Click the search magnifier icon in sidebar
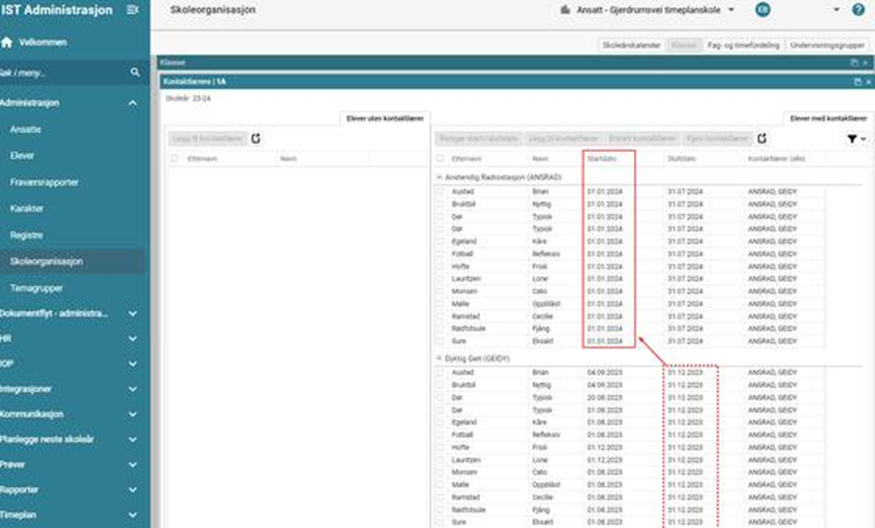 135,73
